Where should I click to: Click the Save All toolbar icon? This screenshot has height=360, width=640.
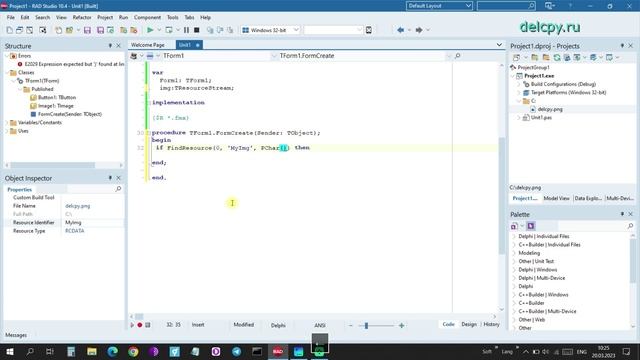(x=100, y=30)
